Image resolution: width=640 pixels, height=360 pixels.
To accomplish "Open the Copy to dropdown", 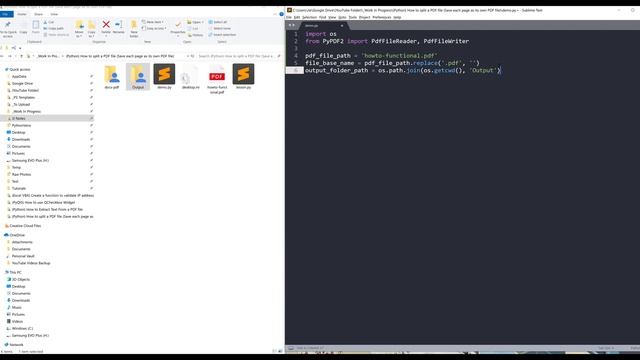I will 92,28.
